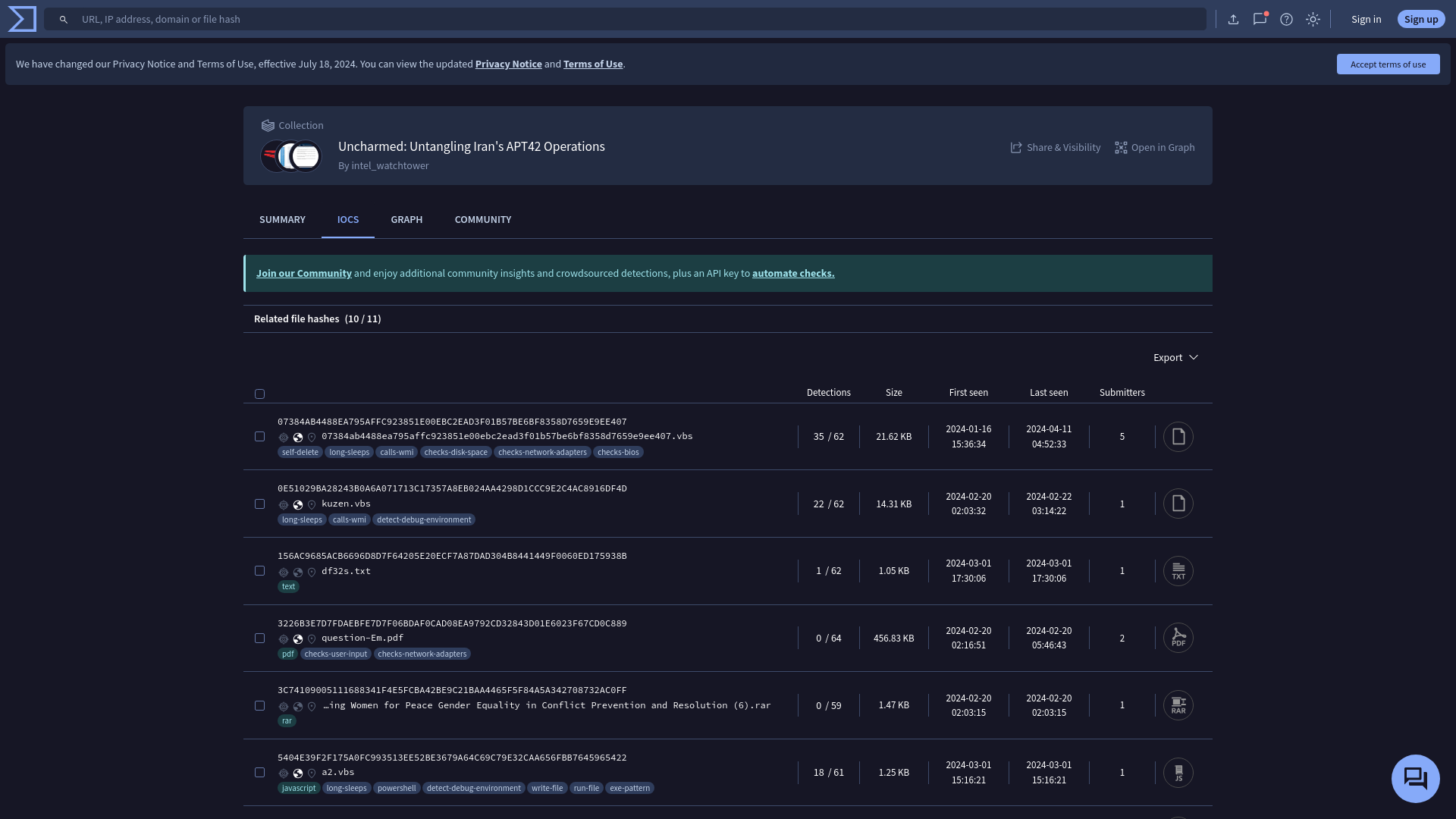The height and width of the screenshot is (819, 1456).
Task: Click the JS icon for a2.vbs
Action: 1178,773
